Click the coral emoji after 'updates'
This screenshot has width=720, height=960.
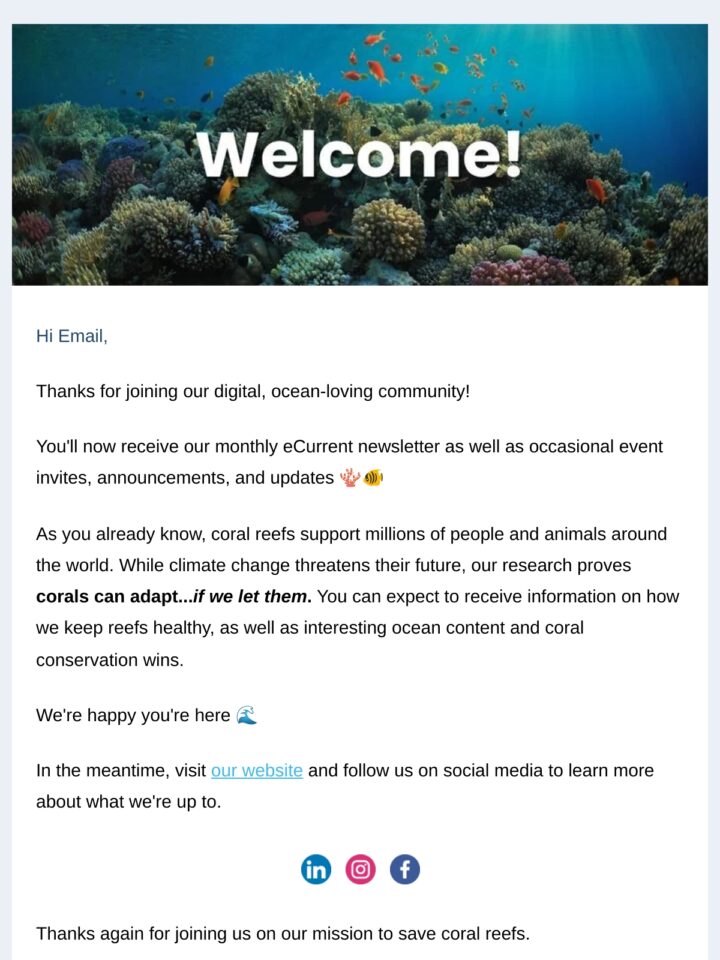click(x=350, y=478)
